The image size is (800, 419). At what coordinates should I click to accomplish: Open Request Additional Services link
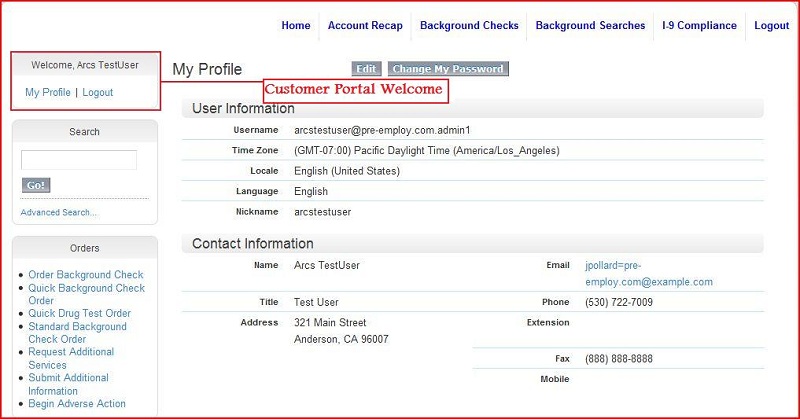click(x=71, y=358)
